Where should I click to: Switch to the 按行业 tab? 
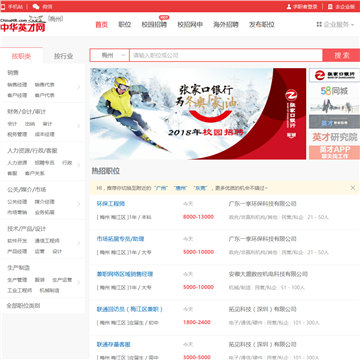click(63, 56)
